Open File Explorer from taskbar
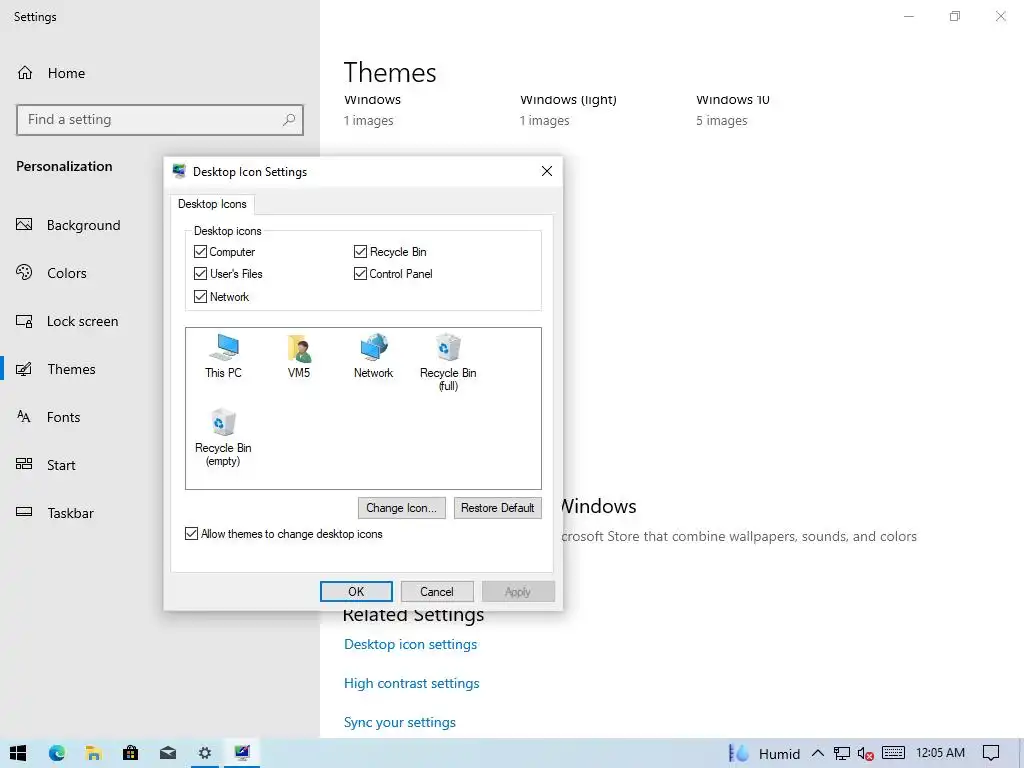The height and width of the screenshot is (768, 1024). click(x=93, y=753)
